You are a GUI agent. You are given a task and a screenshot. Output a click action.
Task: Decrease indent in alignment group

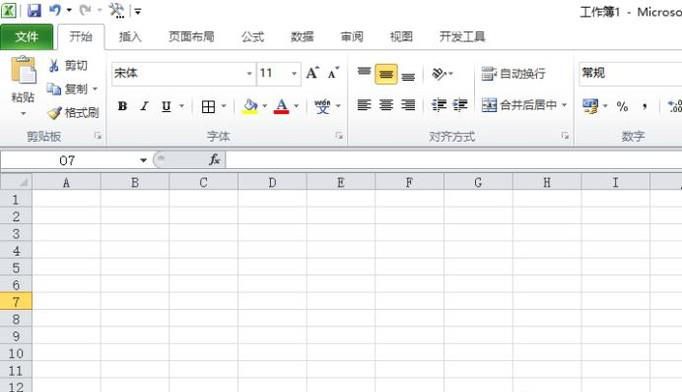tap(439, 105)
